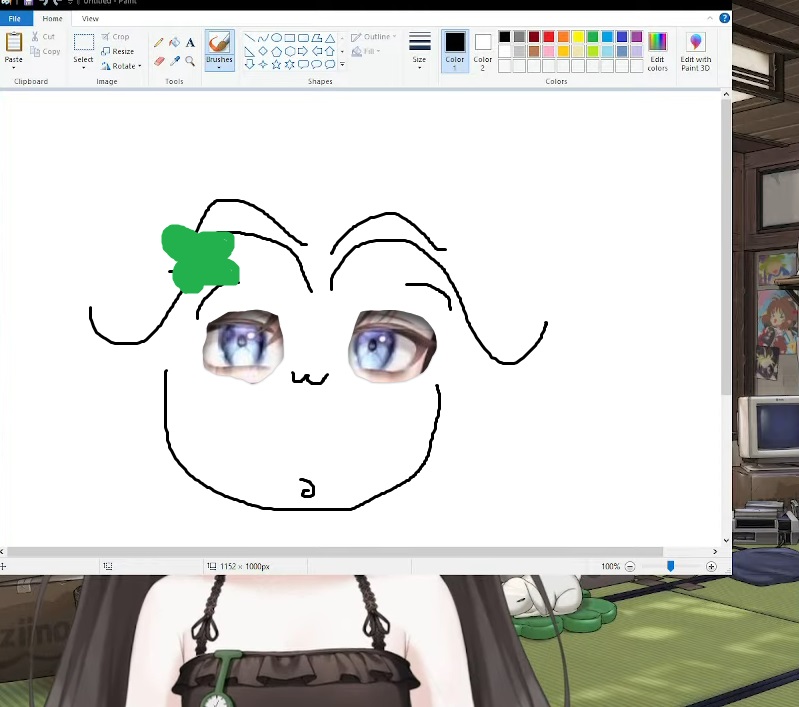Choose the Diamond shape

tap(263, 51)
